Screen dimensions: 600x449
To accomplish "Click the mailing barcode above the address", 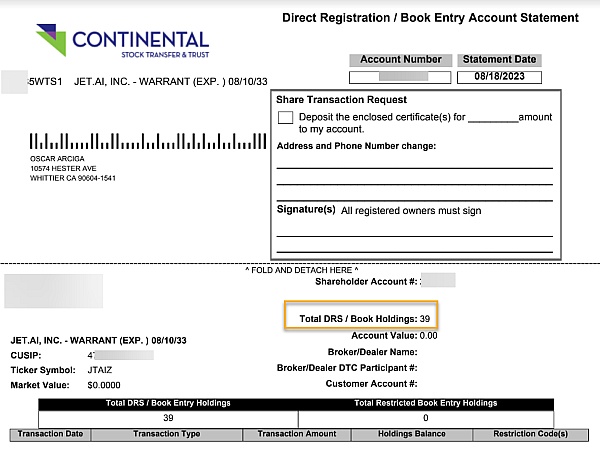I will click(148, 141).
